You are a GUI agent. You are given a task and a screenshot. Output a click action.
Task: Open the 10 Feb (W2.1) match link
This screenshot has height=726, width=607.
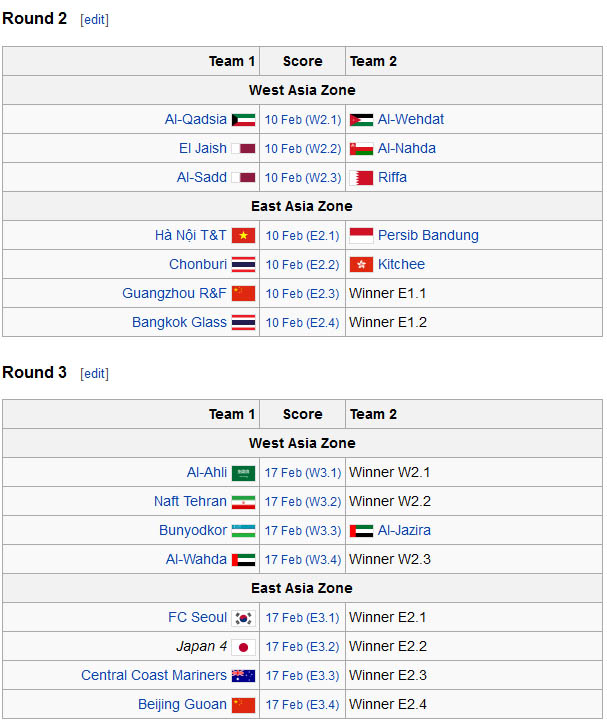pyautogui.click(x=303, y=120)
